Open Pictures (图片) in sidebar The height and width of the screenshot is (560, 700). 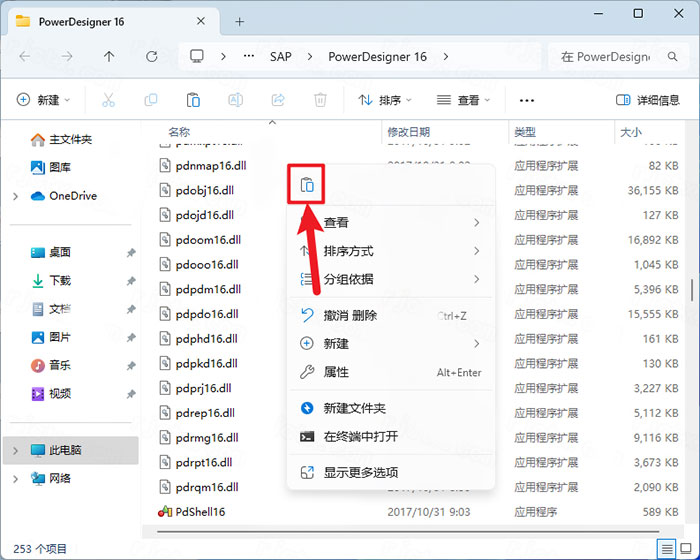click(x=51, y=337)
